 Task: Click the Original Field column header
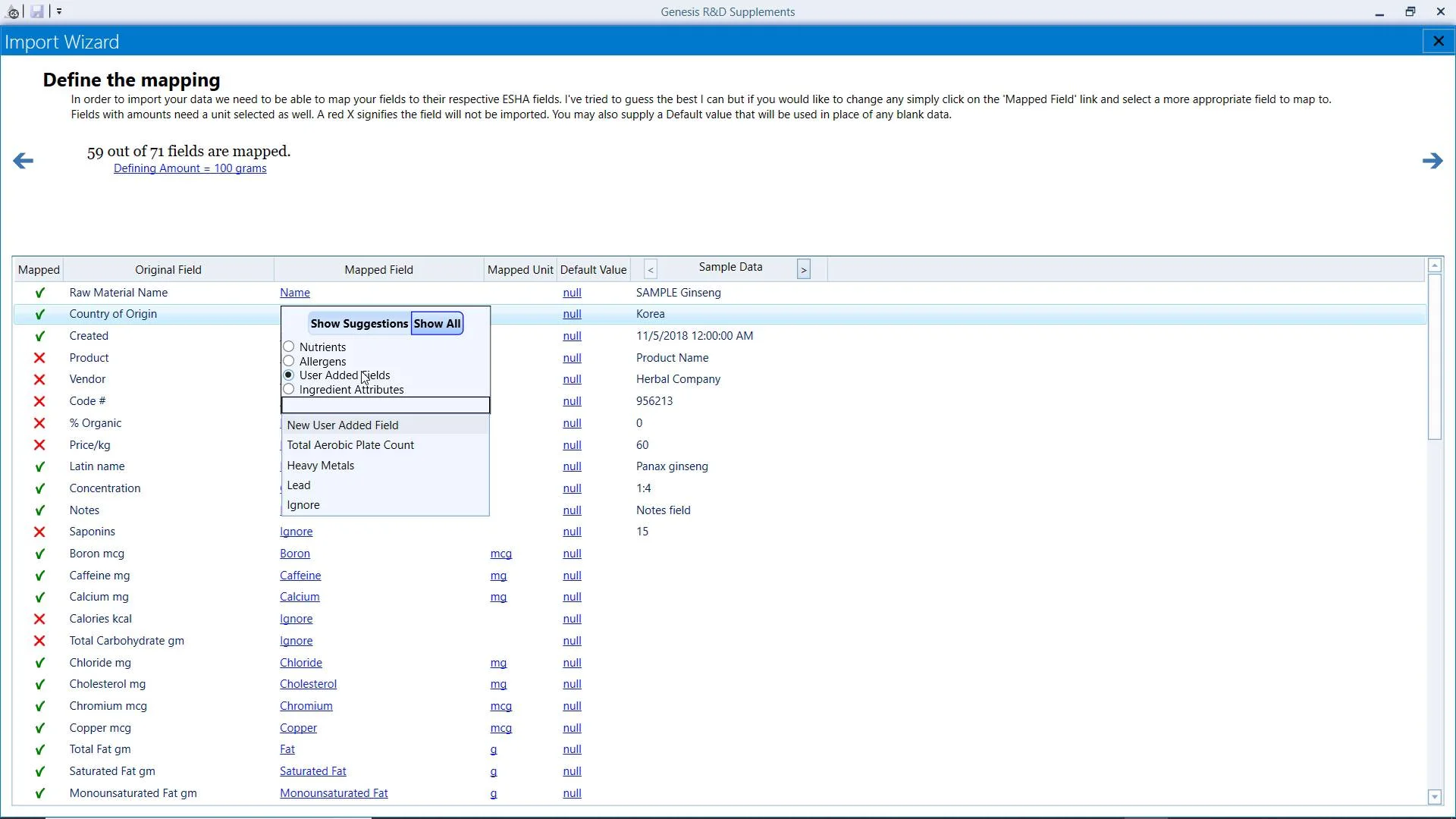[168, 270]
